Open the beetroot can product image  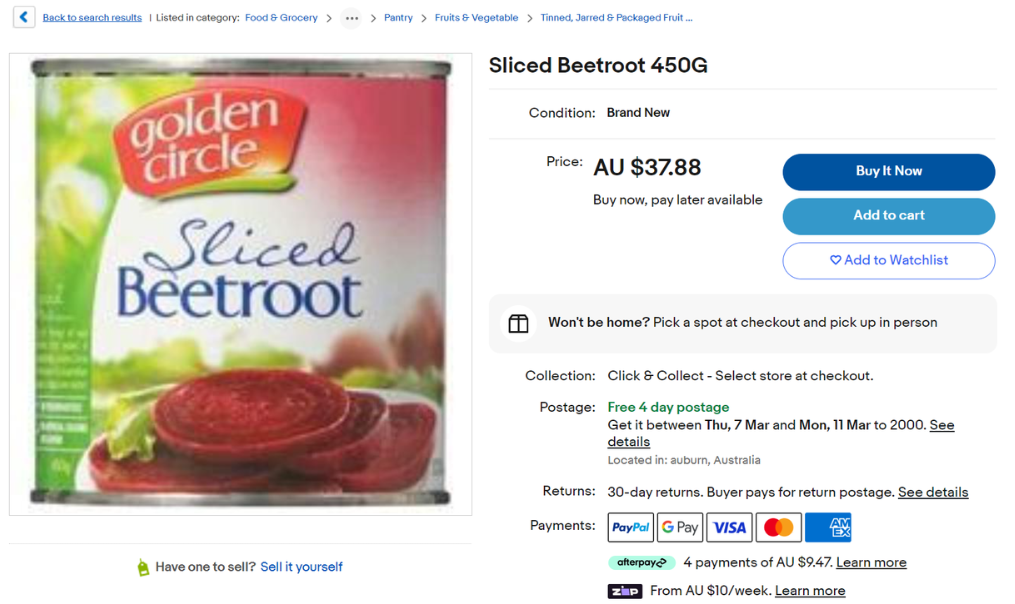(x=240, y=284)
